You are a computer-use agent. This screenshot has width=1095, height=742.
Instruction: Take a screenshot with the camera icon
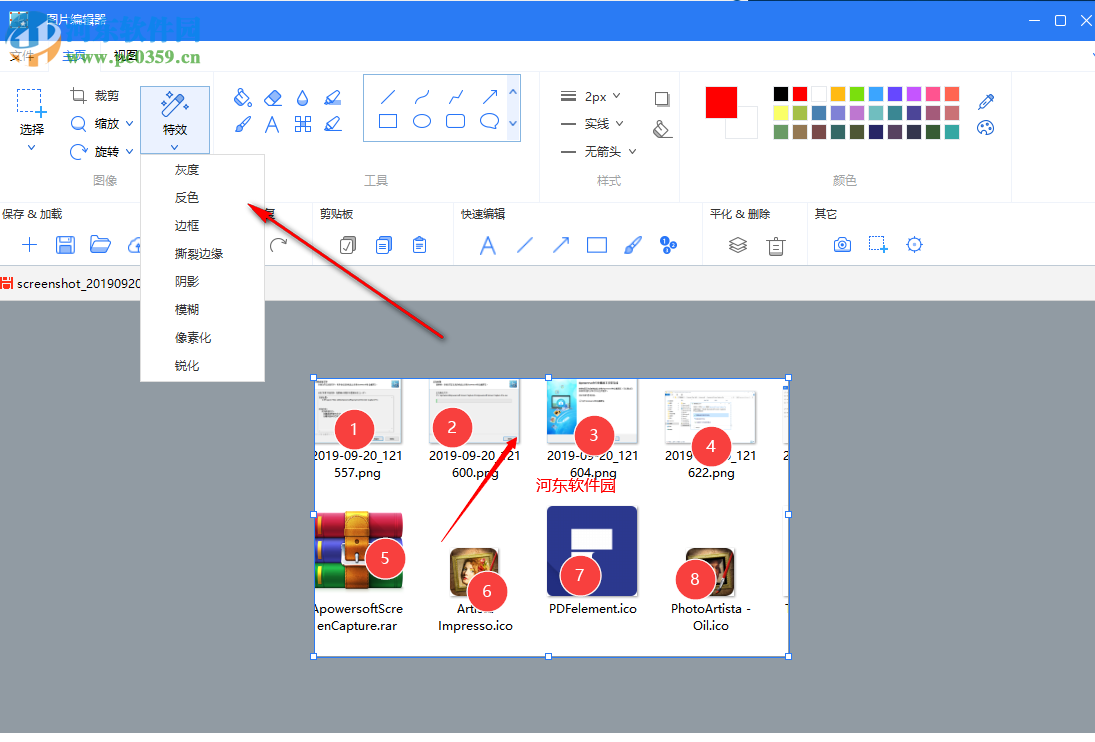842,244
